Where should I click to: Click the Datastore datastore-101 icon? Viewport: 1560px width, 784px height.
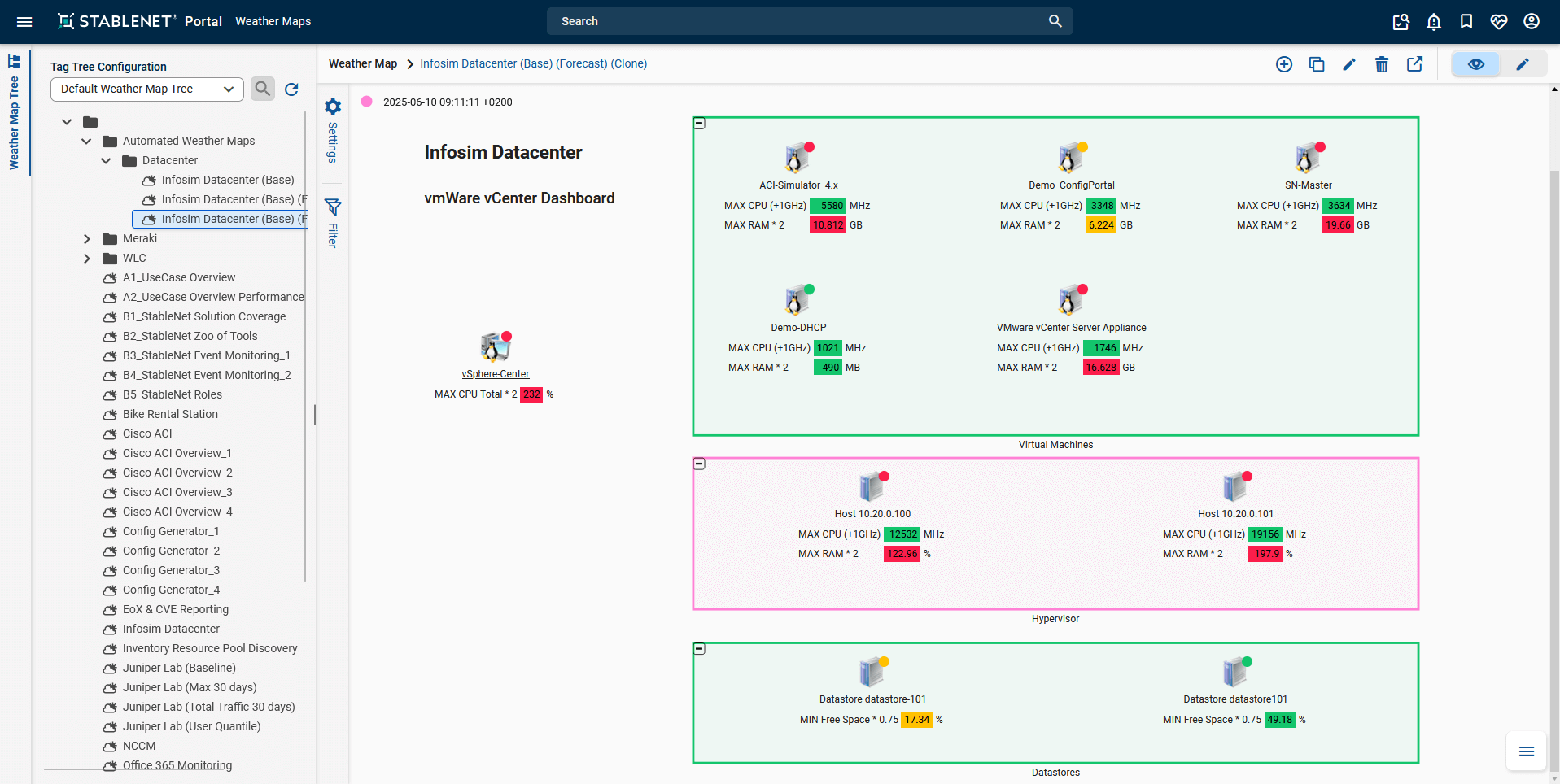coord(873,672)
